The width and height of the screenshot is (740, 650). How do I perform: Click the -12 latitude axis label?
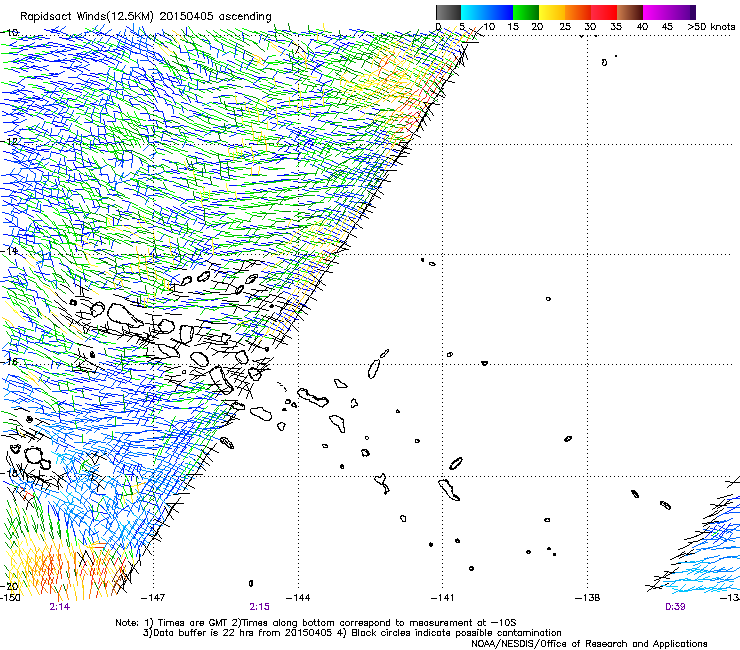9,141
